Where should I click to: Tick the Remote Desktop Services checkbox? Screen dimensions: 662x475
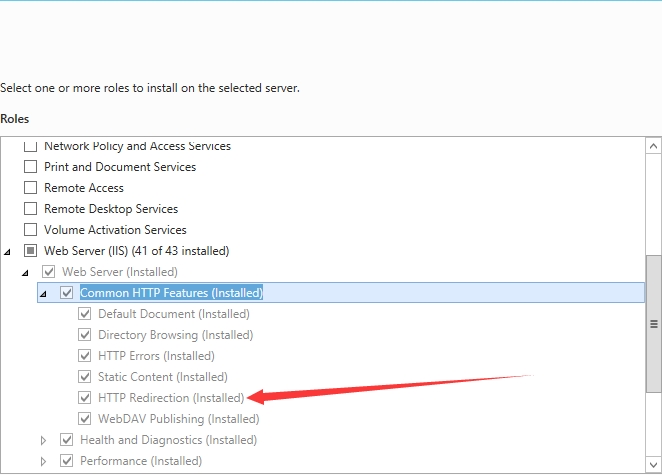[30, 209]
